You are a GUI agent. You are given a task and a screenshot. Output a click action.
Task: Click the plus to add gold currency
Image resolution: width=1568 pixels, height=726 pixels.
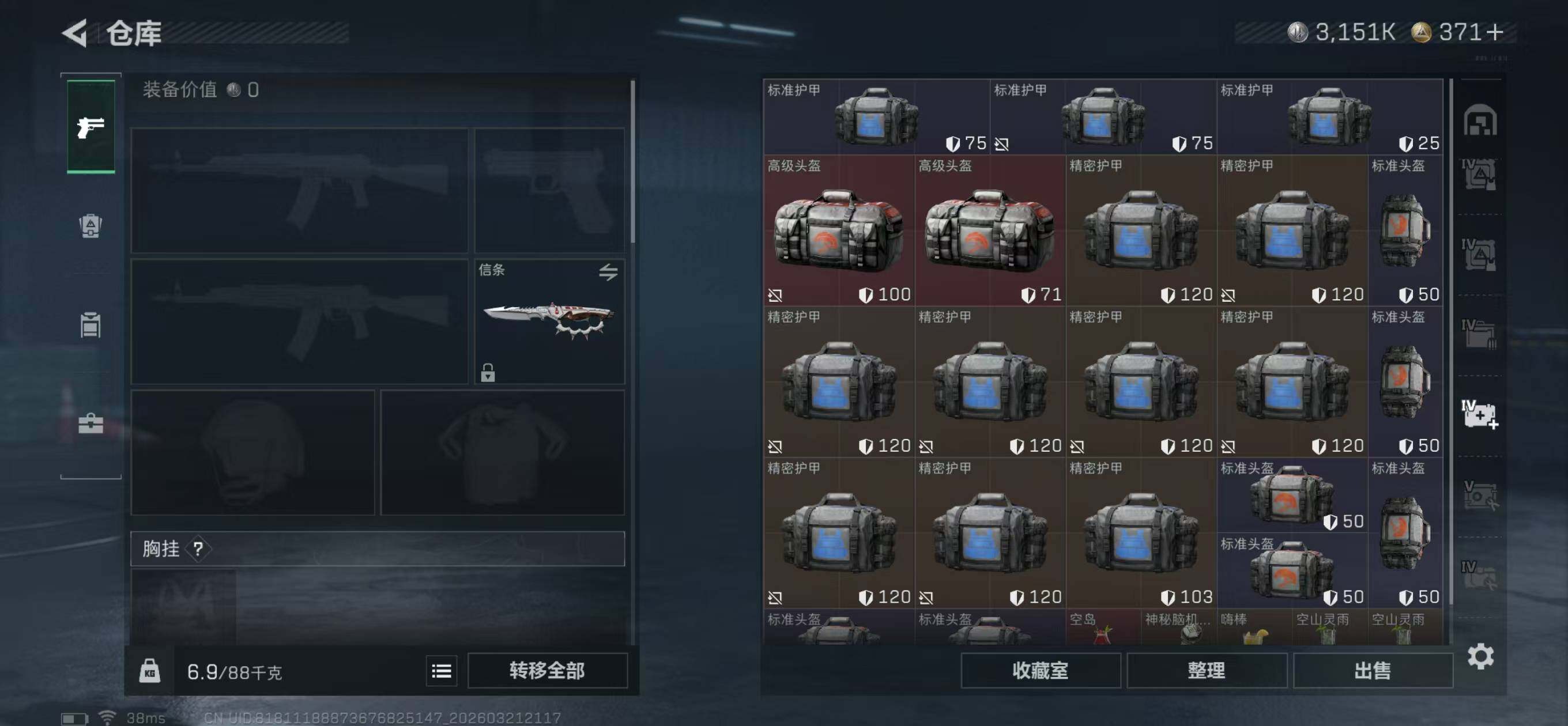(1495, 32)
